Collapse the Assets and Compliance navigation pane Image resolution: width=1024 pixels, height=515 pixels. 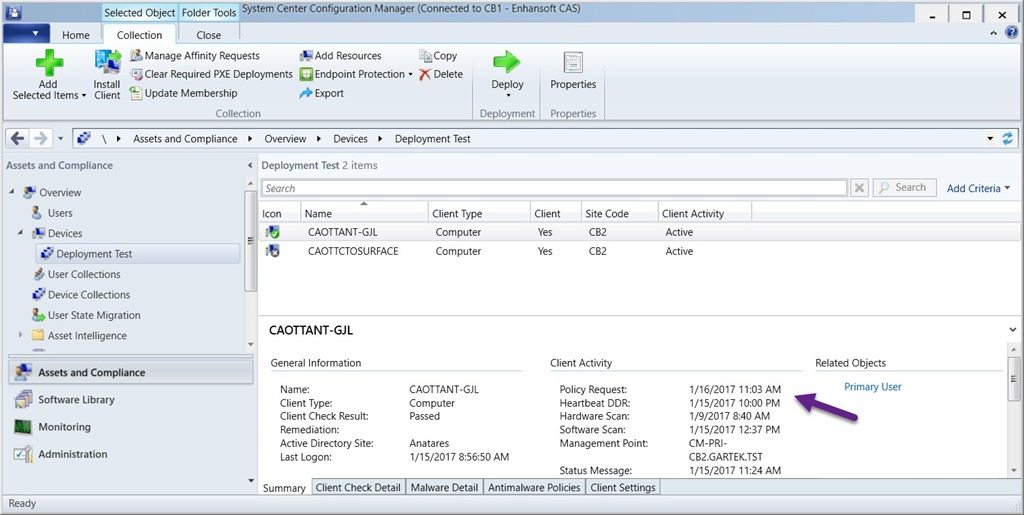pyautogui.click(x=249, y=166)
